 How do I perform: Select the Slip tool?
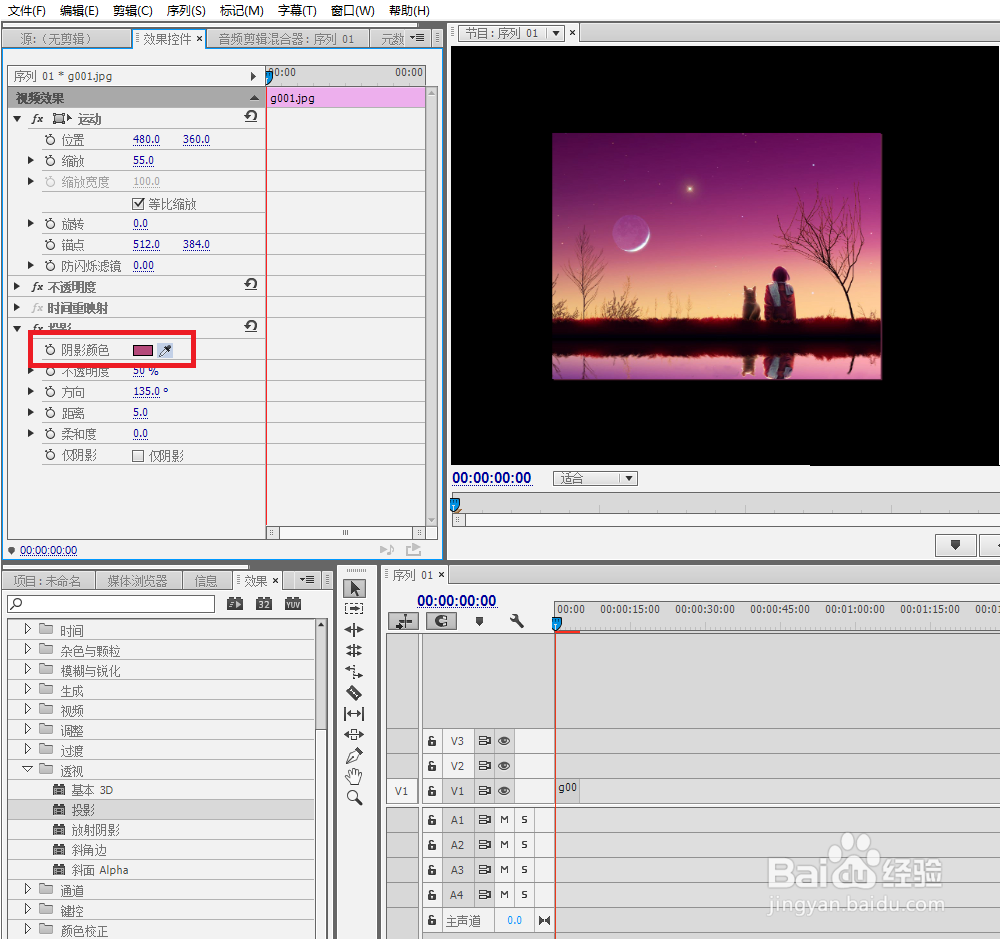(354, 714)
